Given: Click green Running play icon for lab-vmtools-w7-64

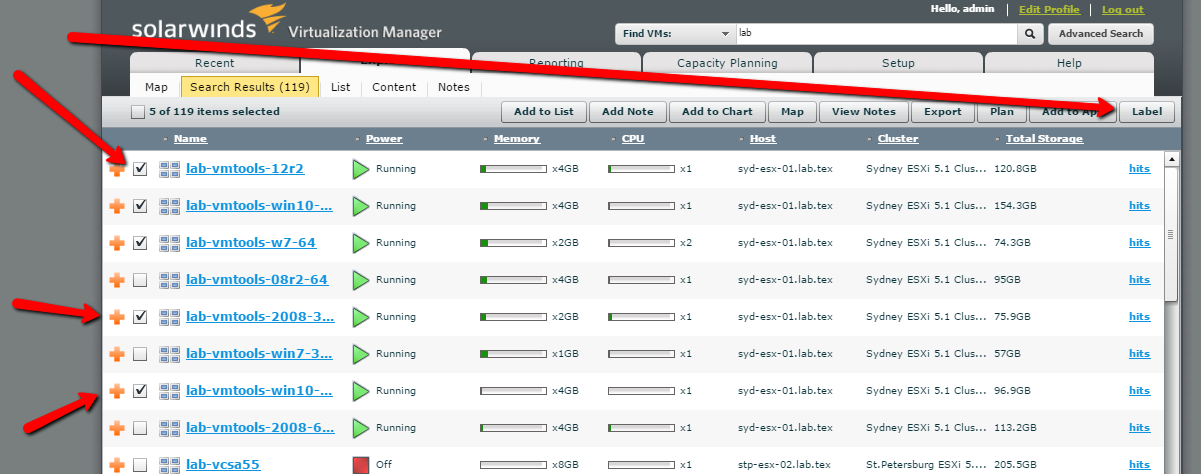Looking at the screenshot, I should click(x=361, y=243).
